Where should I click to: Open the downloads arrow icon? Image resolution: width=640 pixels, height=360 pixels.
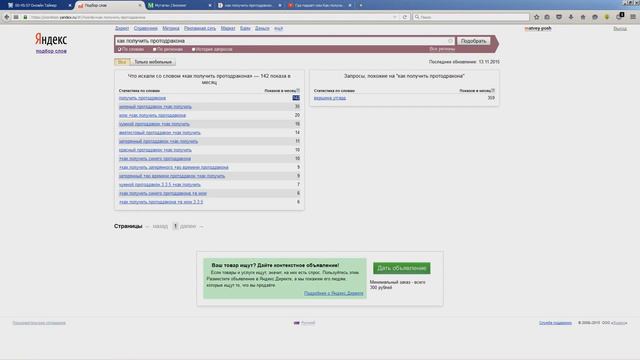pos(571,17)
